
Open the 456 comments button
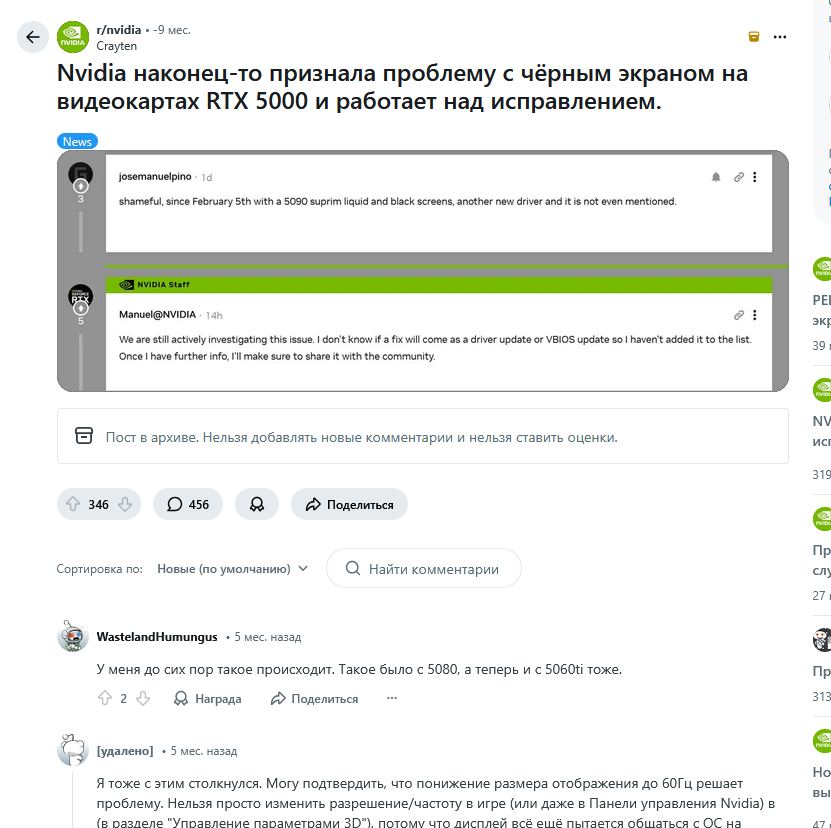click(188, 504)
